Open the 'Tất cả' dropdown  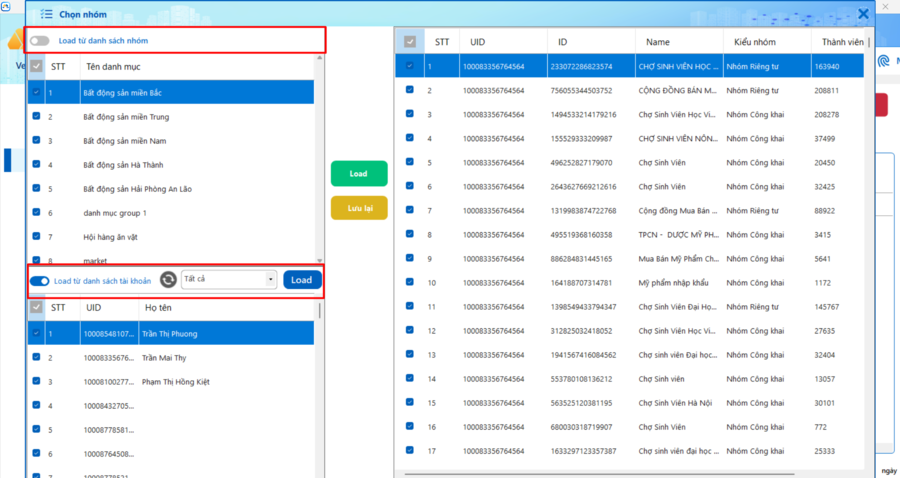229,279
